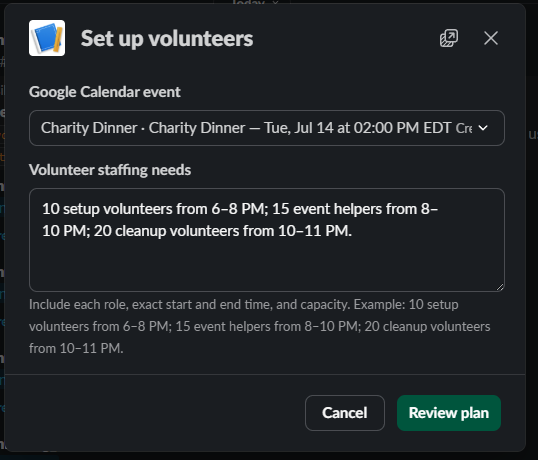
Task: Cancel the volunteer setup
Action: (x=344, y=413)
